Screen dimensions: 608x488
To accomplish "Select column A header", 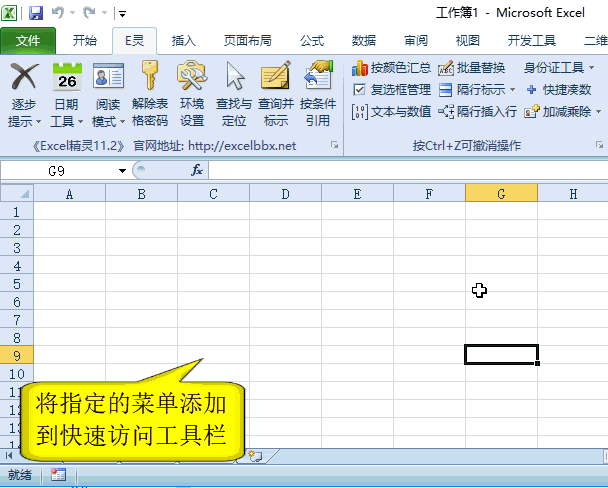I will pos(69,193).
